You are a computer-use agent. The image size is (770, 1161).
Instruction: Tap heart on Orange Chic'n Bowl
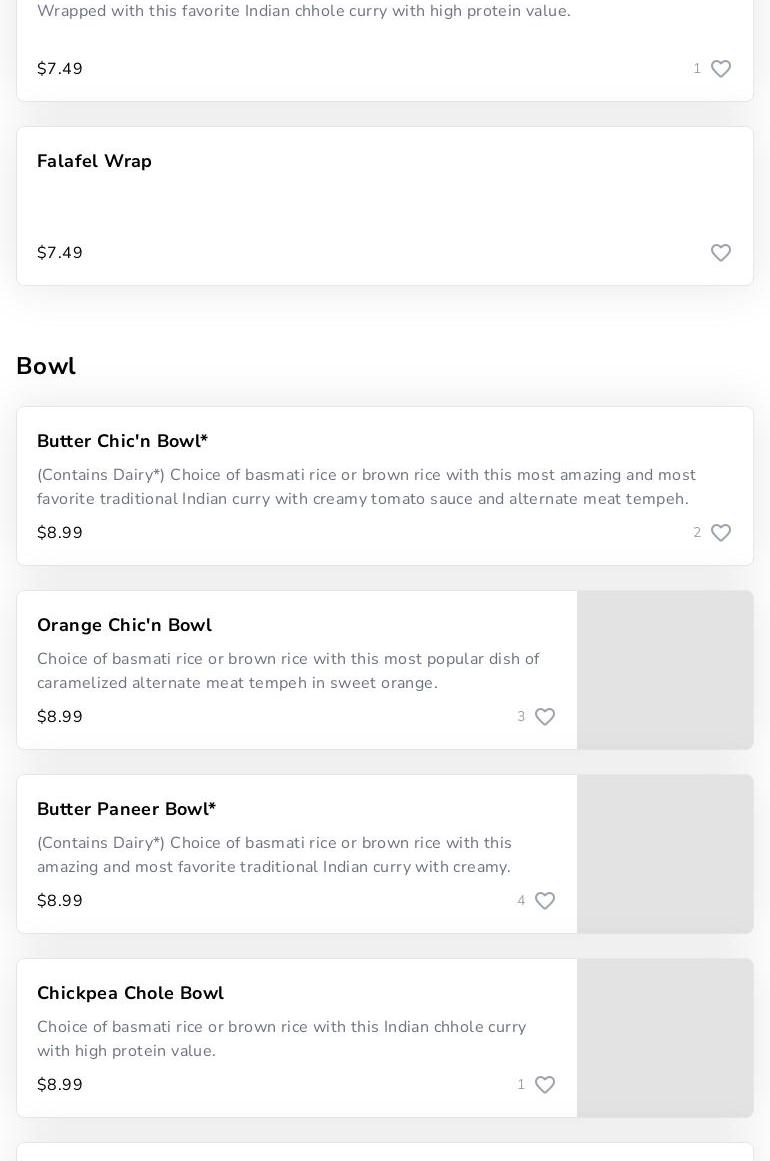click(x=545, y=717)
